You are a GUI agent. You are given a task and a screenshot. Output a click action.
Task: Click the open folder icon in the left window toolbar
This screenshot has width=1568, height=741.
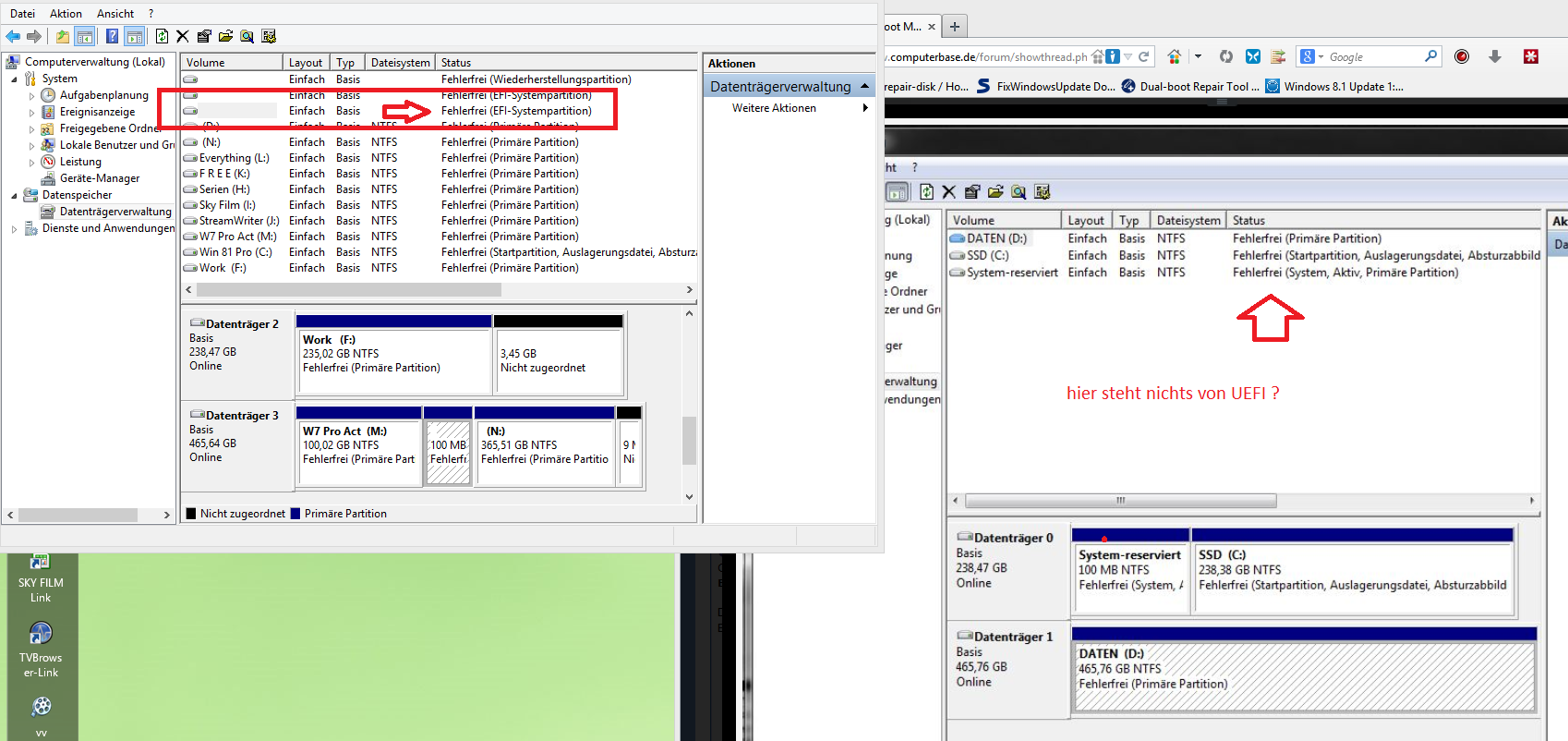point(225,36)
